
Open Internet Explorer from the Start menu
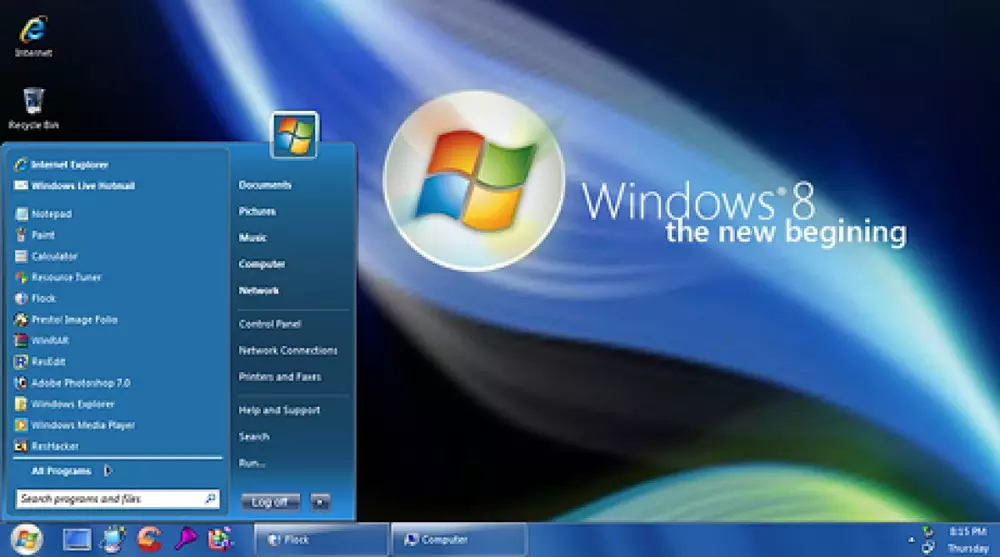[x=69, y=164]
